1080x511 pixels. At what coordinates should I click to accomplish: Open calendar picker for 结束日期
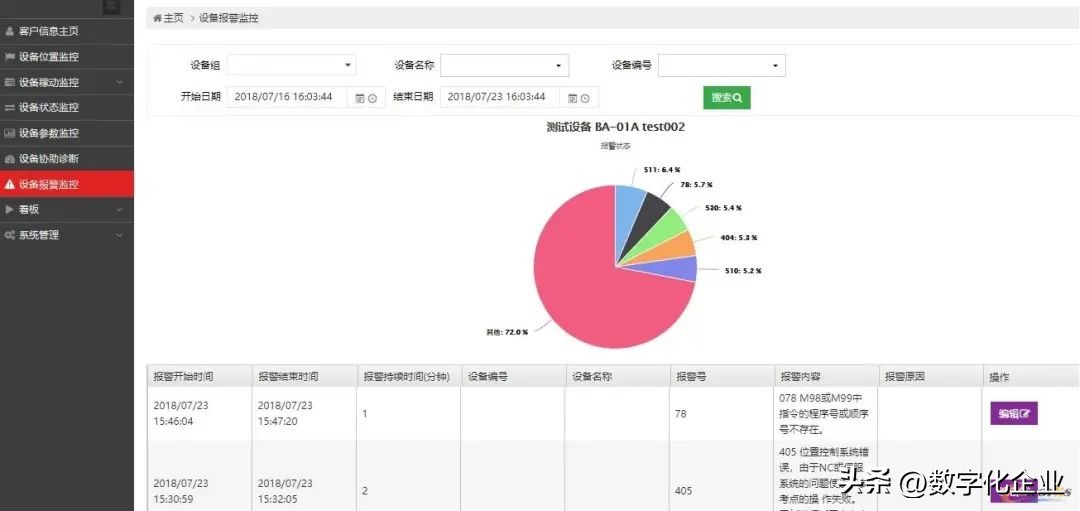[572, 98]
